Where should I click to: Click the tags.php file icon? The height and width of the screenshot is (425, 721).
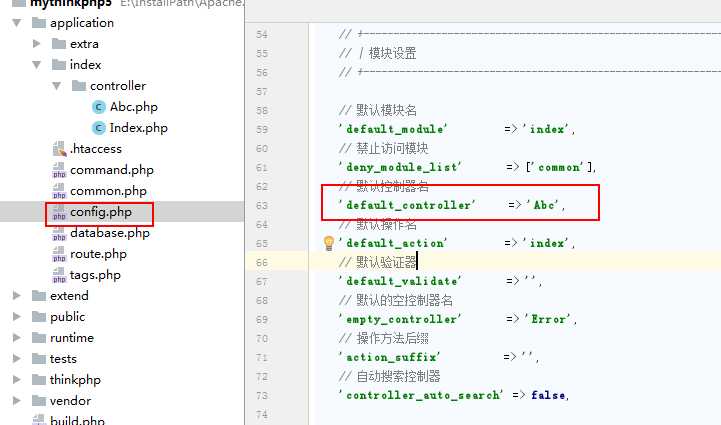pyautogui.click(x=59, y=275)
